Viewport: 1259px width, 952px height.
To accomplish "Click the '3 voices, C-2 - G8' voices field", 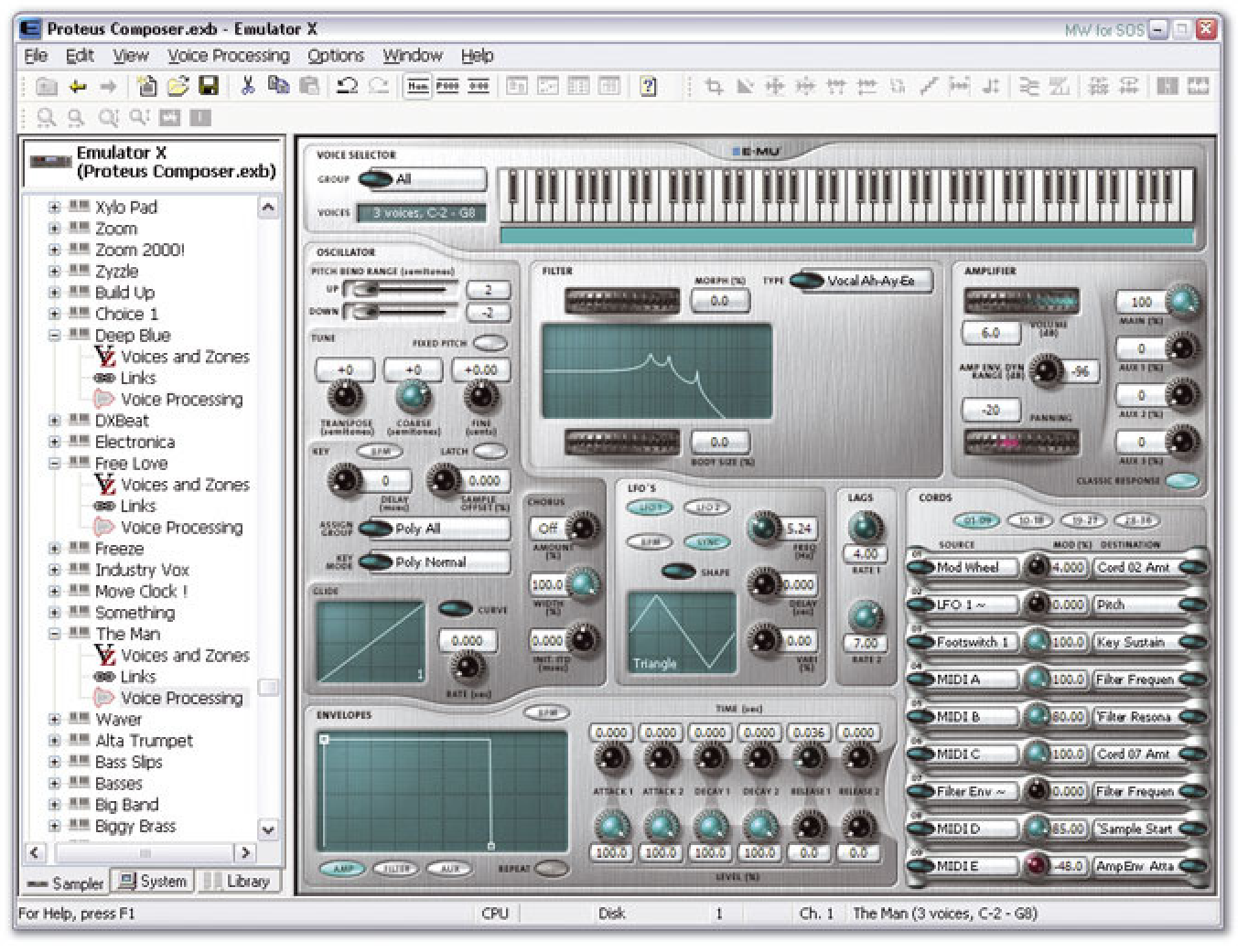I will coord(422,213).
